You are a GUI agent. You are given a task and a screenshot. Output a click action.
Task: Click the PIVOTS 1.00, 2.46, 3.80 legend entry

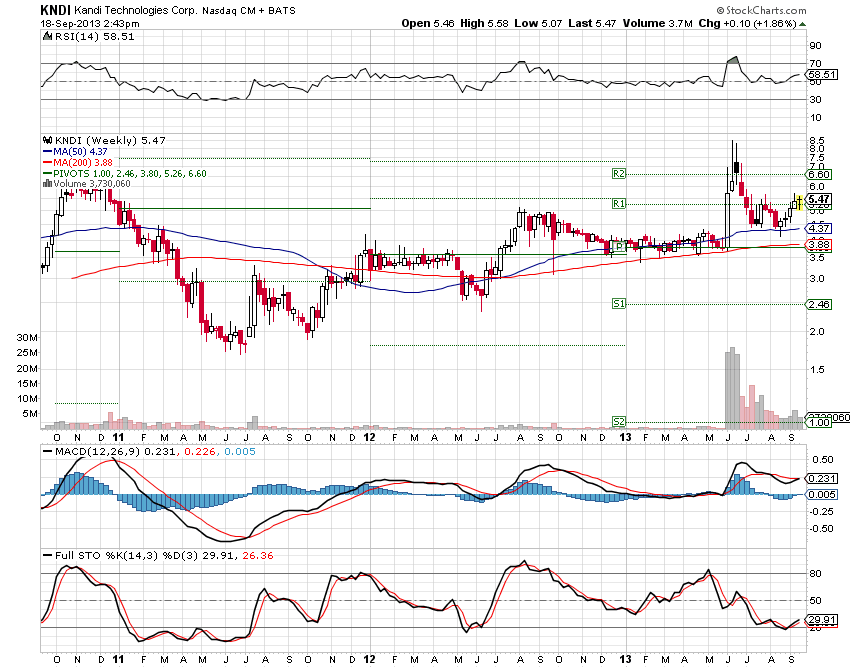point(125,174)
